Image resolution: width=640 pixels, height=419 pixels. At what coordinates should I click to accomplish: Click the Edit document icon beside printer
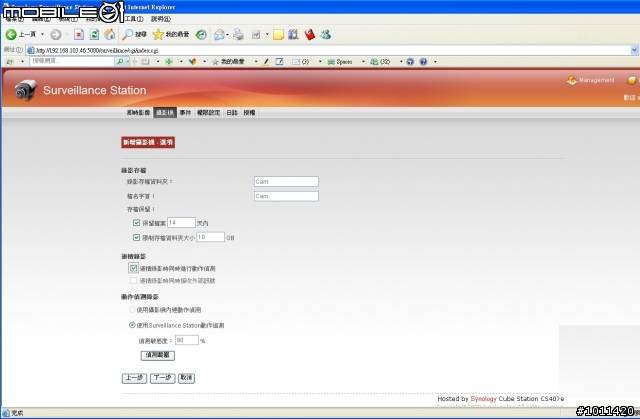[x=256, y=35]
